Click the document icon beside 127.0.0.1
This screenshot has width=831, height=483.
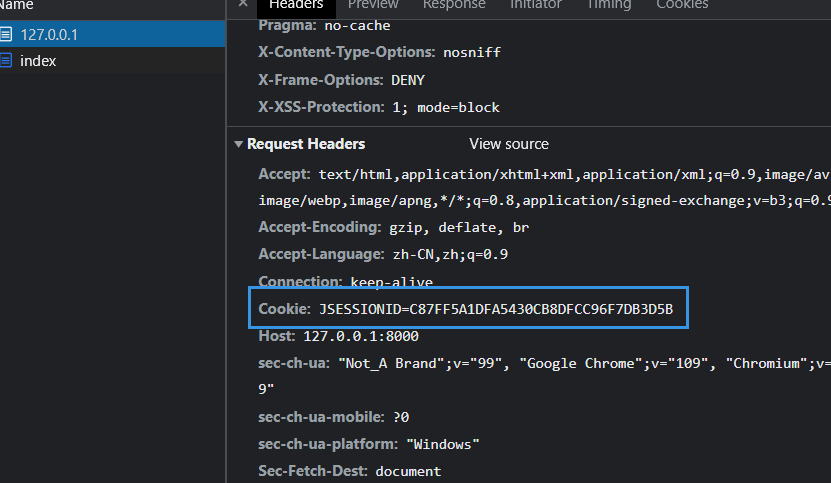7,35
